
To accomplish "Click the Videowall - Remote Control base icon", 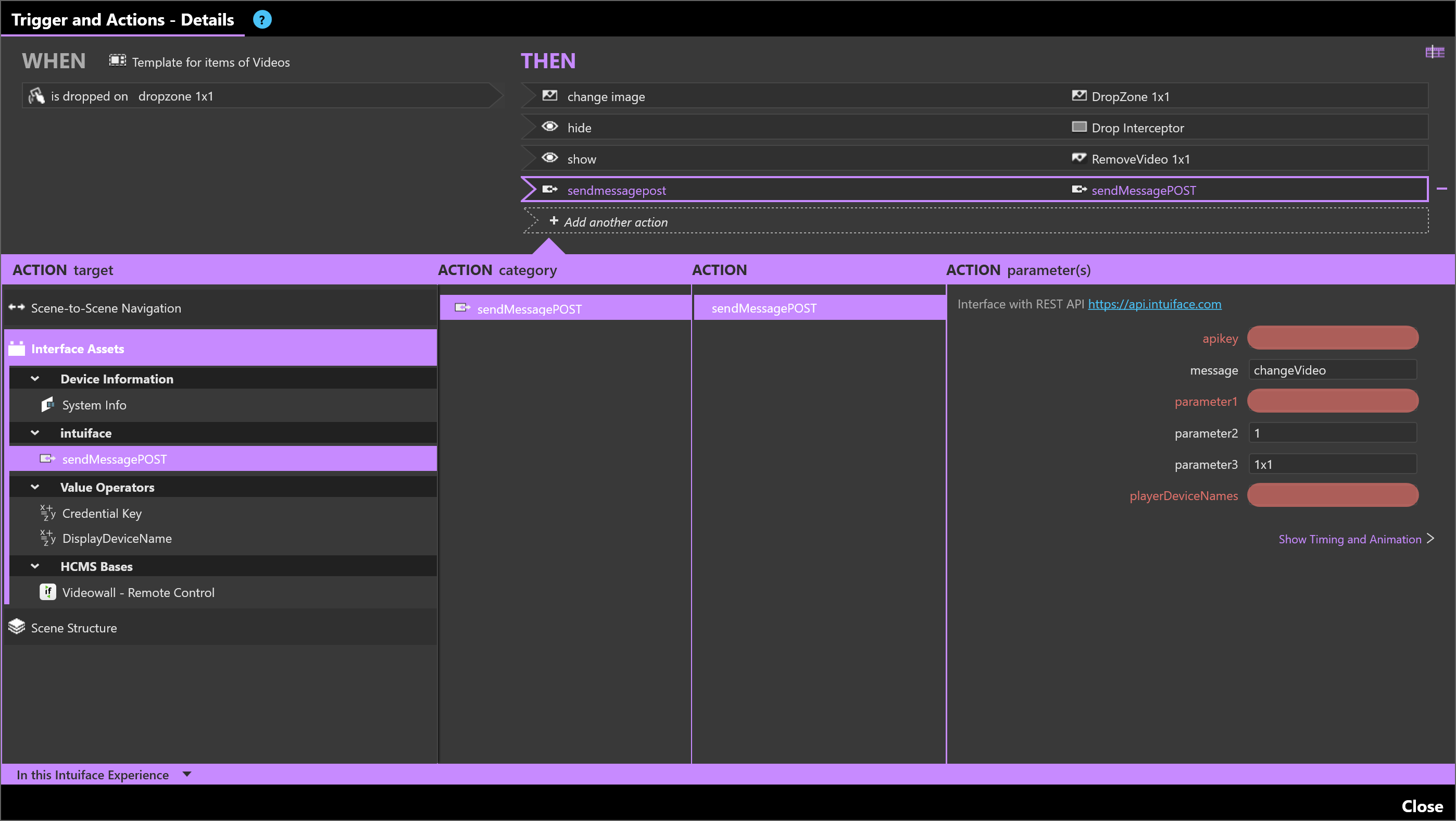I will tap(47, 592).
